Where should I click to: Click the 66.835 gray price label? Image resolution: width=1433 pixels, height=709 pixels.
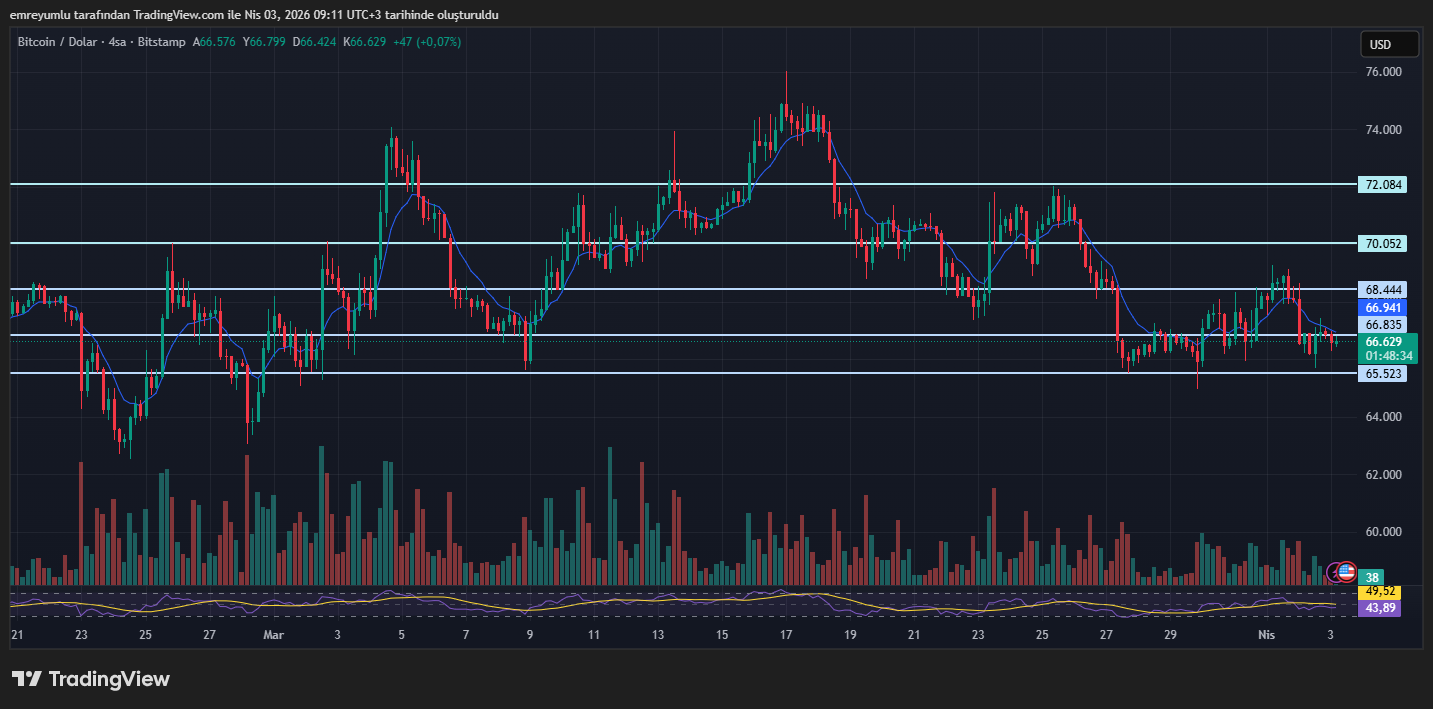coord(1382,325)
